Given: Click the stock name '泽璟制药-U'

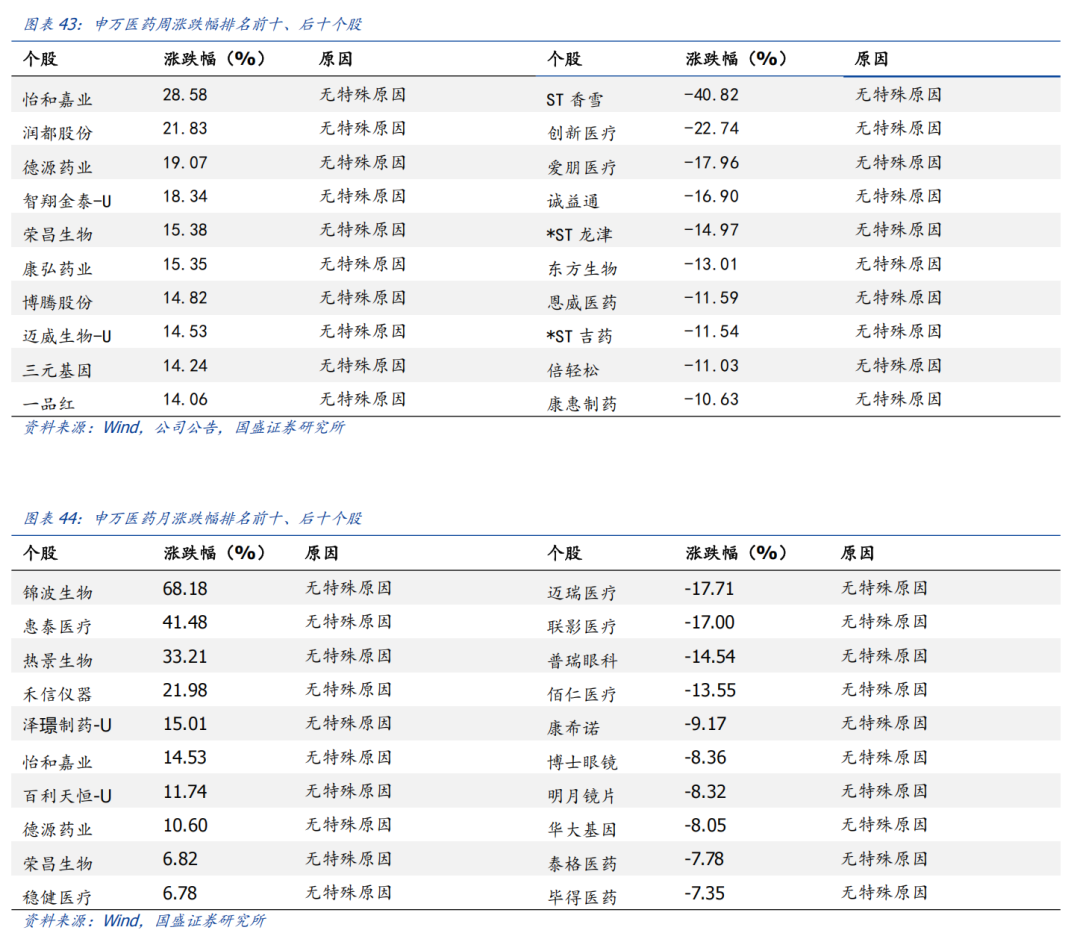Looking at the screenshot, I should click(x=67, y=725).
